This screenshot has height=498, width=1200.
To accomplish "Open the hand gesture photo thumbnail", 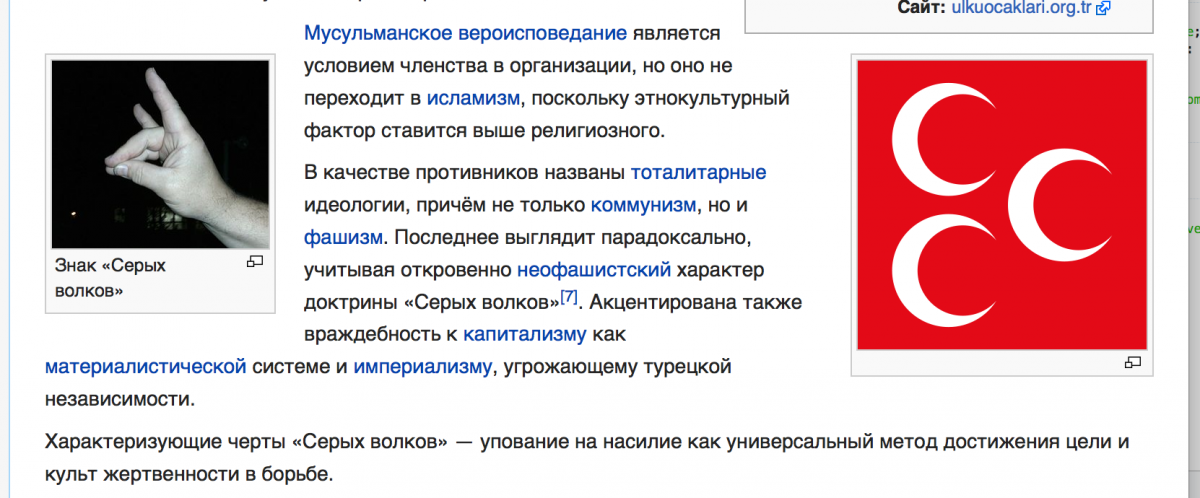I will (160, 154).
